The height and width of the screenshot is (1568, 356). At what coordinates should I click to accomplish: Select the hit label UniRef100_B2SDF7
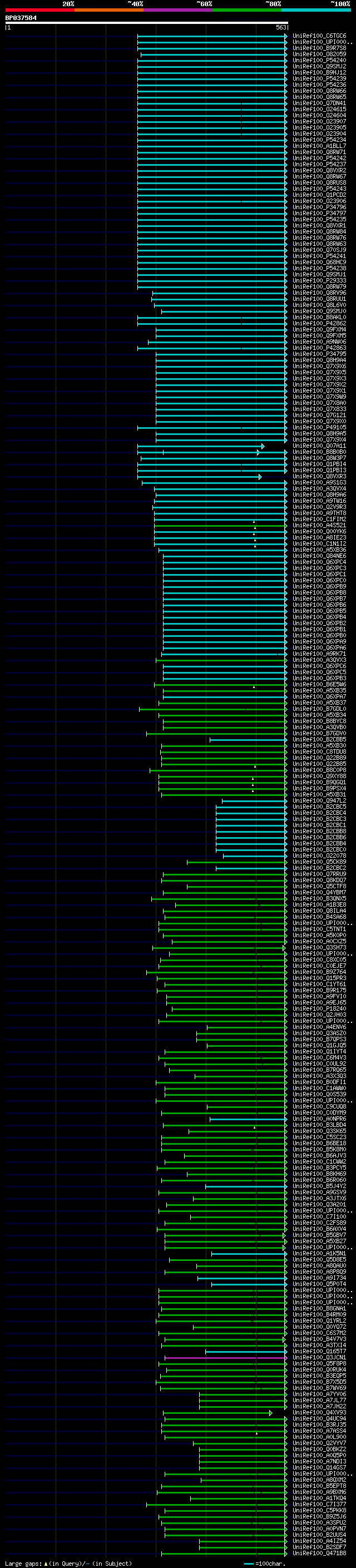pyautogui.click(x=319, y=1547)
